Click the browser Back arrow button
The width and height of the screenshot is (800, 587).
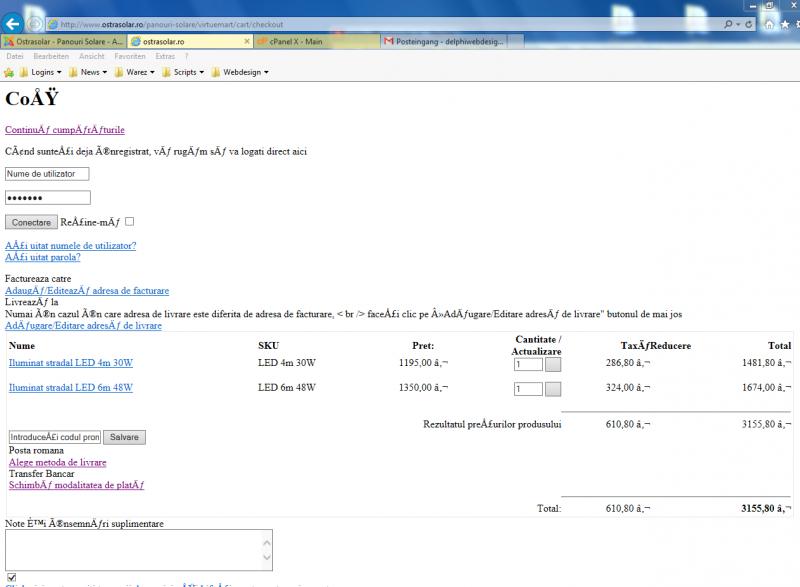click(x=13, y=22)
